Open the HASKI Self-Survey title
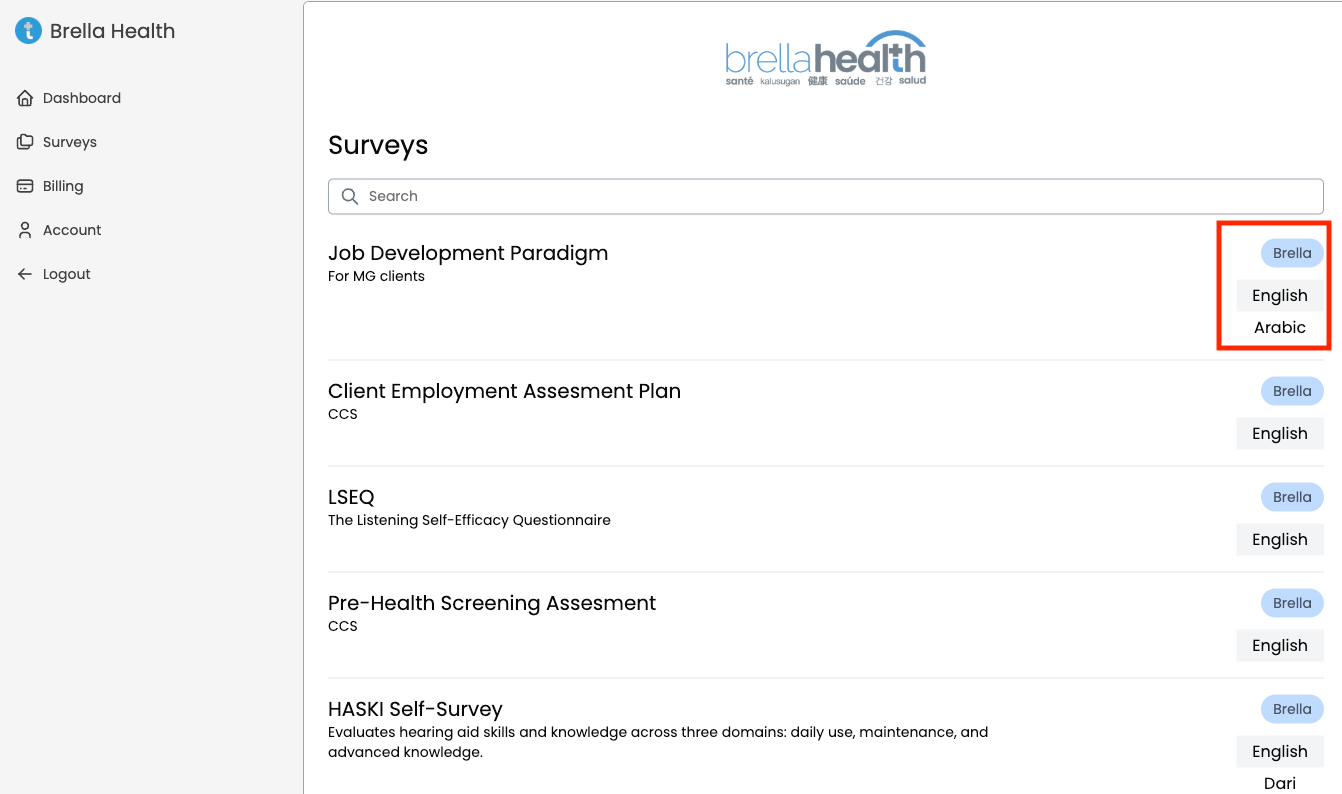This screenshot has width=1342, height=794. tap(415, 709)
